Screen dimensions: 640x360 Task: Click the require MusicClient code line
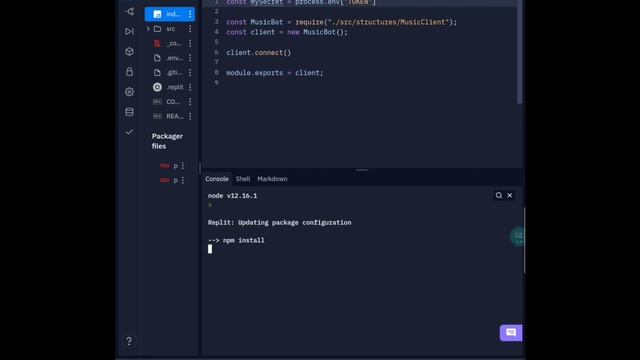pyautogui.click(x=342, y=22)
